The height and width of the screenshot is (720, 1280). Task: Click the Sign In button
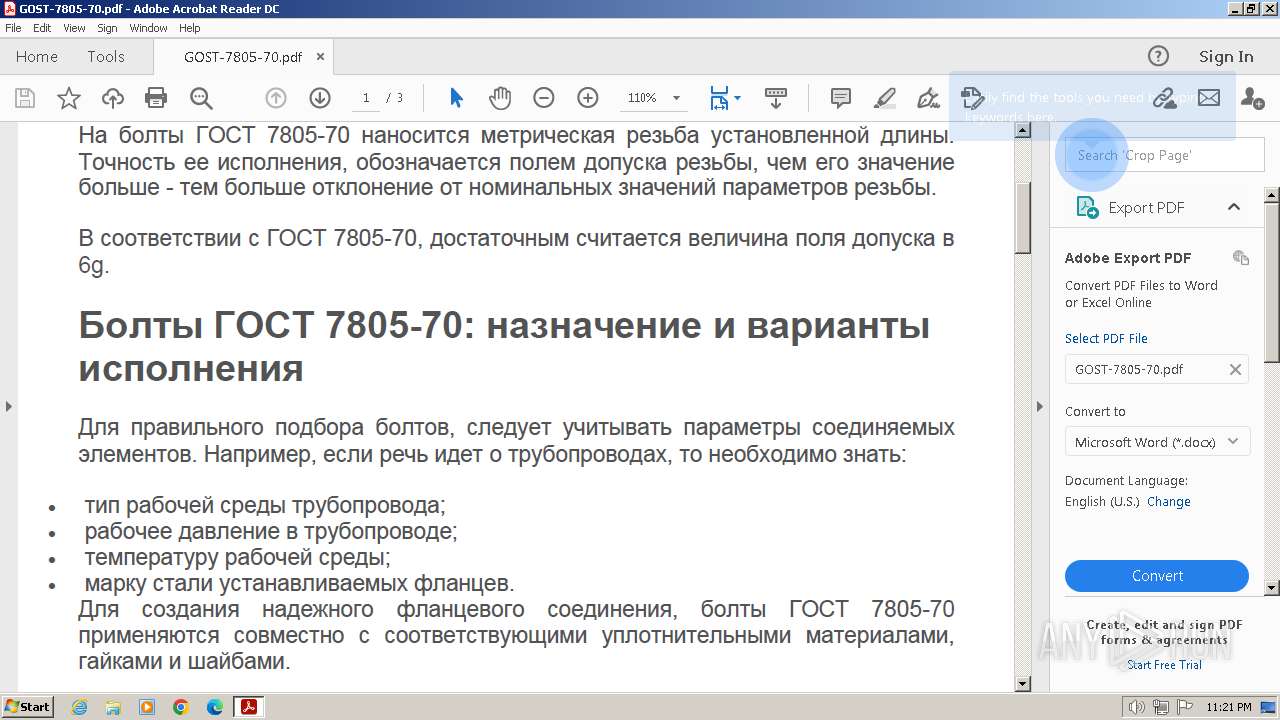(1226, 57)
